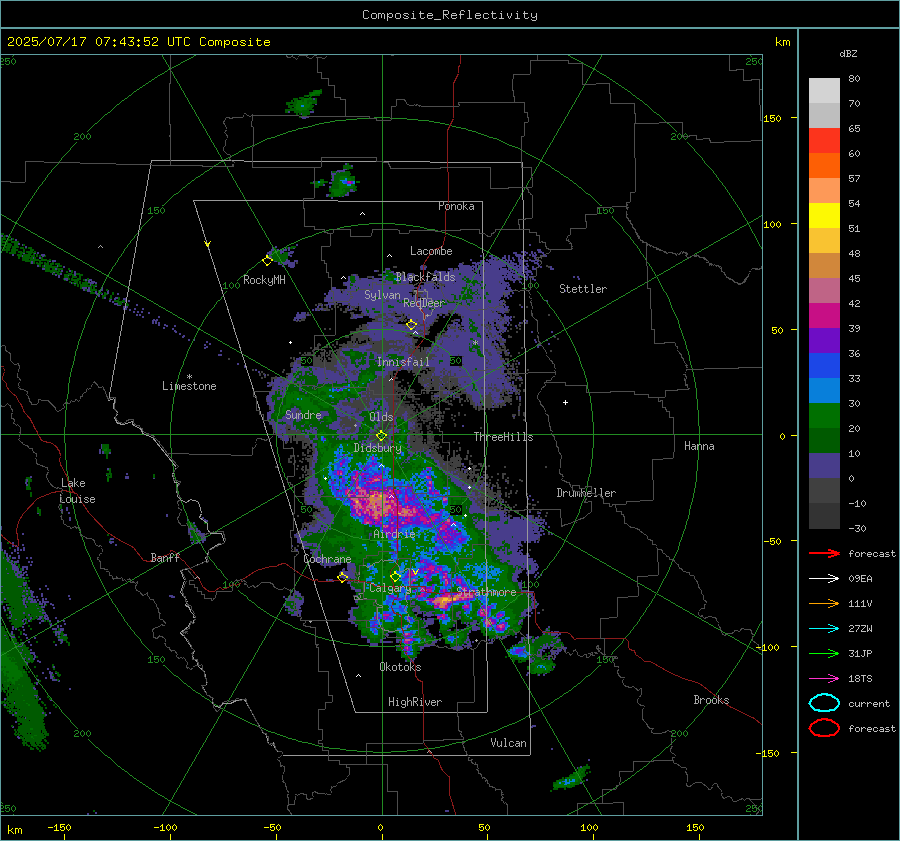
Task: Click the Didsbury label
Action: tap(377, 448)
